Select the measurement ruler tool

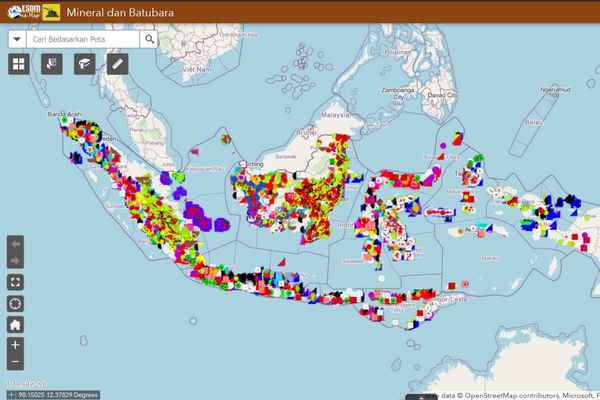tap(117, 65)
